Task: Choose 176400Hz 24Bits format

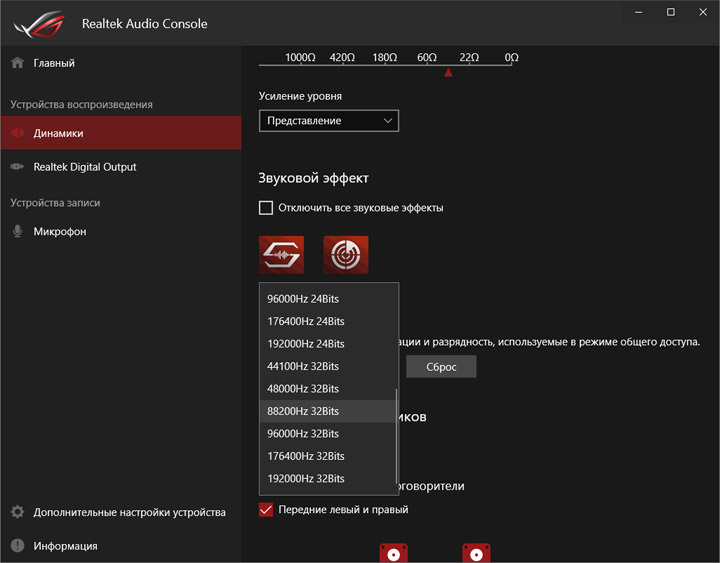Action: tap(328, 321)
